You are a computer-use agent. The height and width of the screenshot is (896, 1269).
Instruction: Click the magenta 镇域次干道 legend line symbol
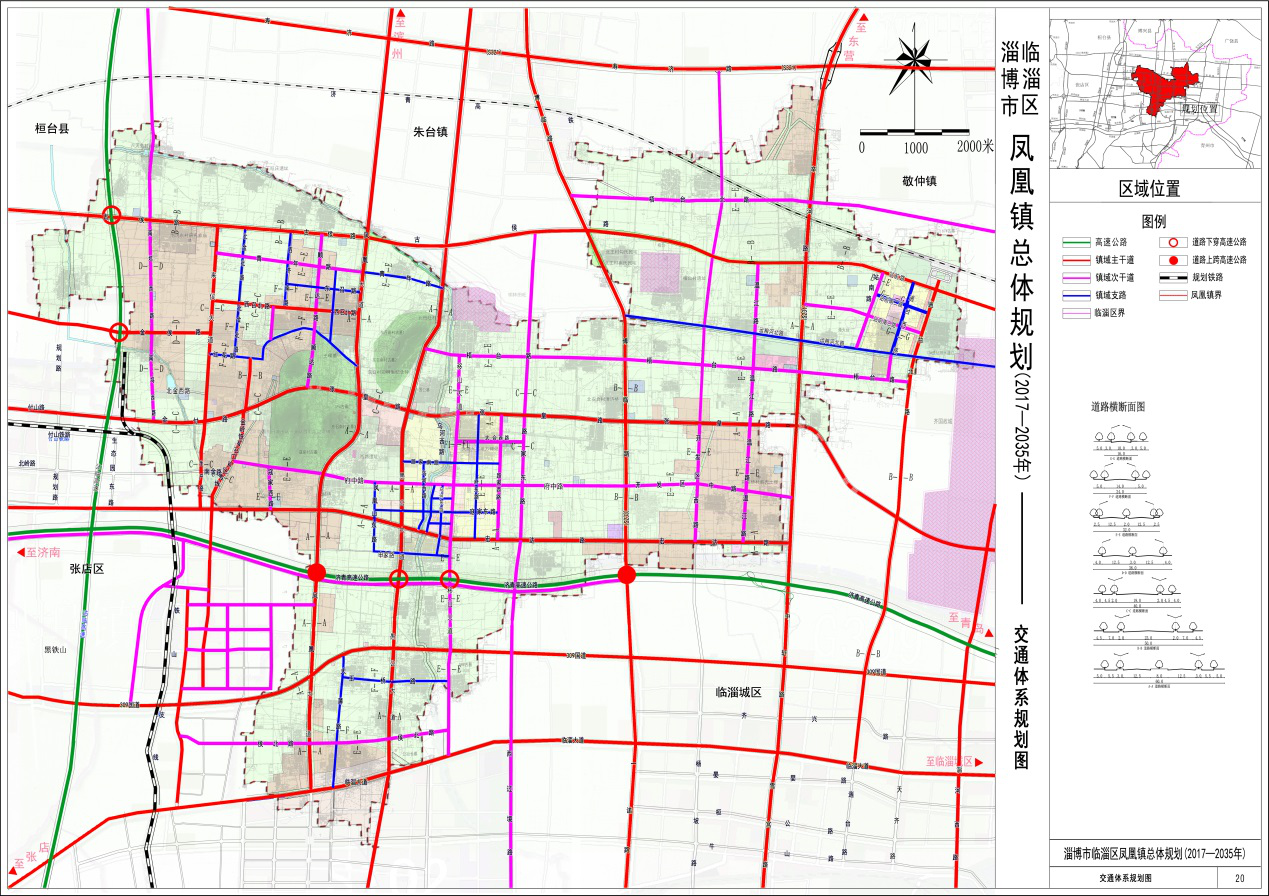pos(1074,276)
